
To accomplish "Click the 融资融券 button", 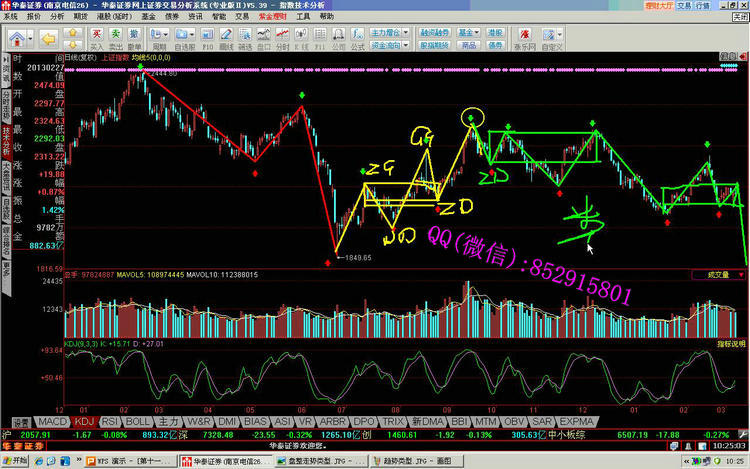I will click(432, 32).
